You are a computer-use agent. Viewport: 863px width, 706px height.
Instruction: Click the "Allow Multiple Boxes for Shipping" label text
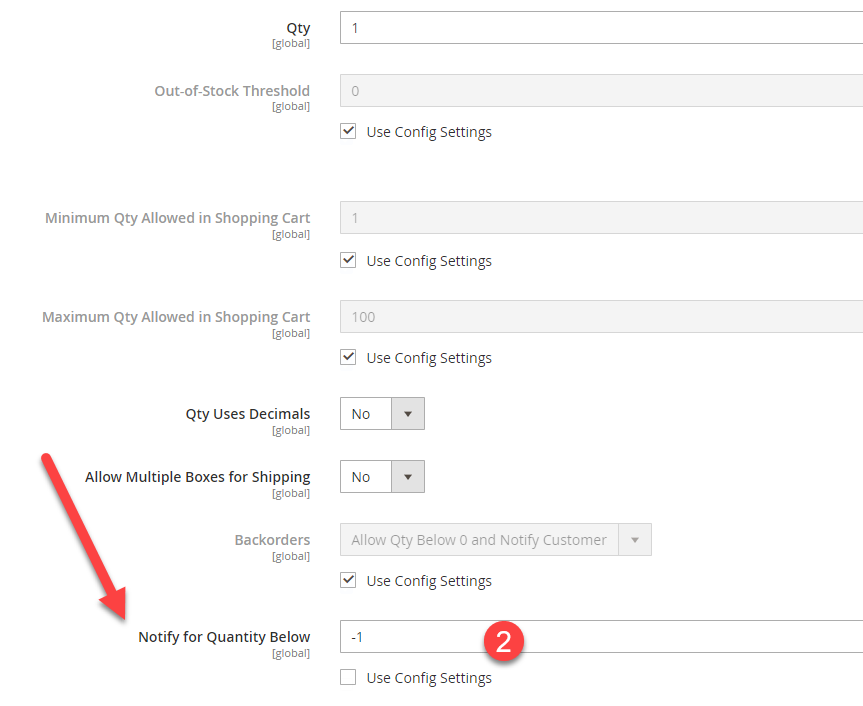[x=198, y=477]
